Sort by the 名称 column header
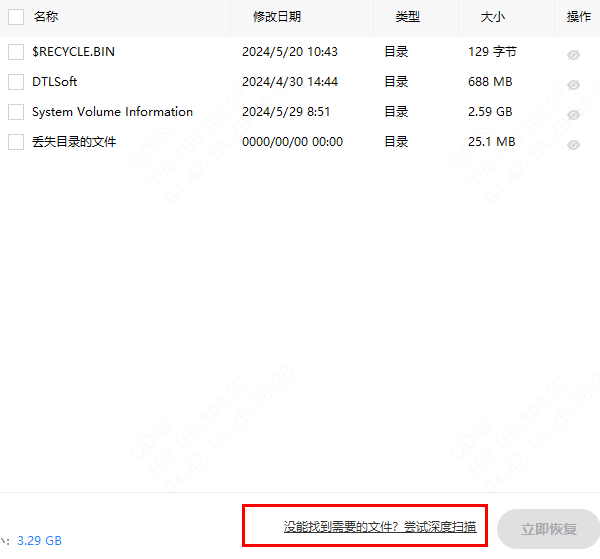Viewport: 600px width, 559px height. point(46,17)
